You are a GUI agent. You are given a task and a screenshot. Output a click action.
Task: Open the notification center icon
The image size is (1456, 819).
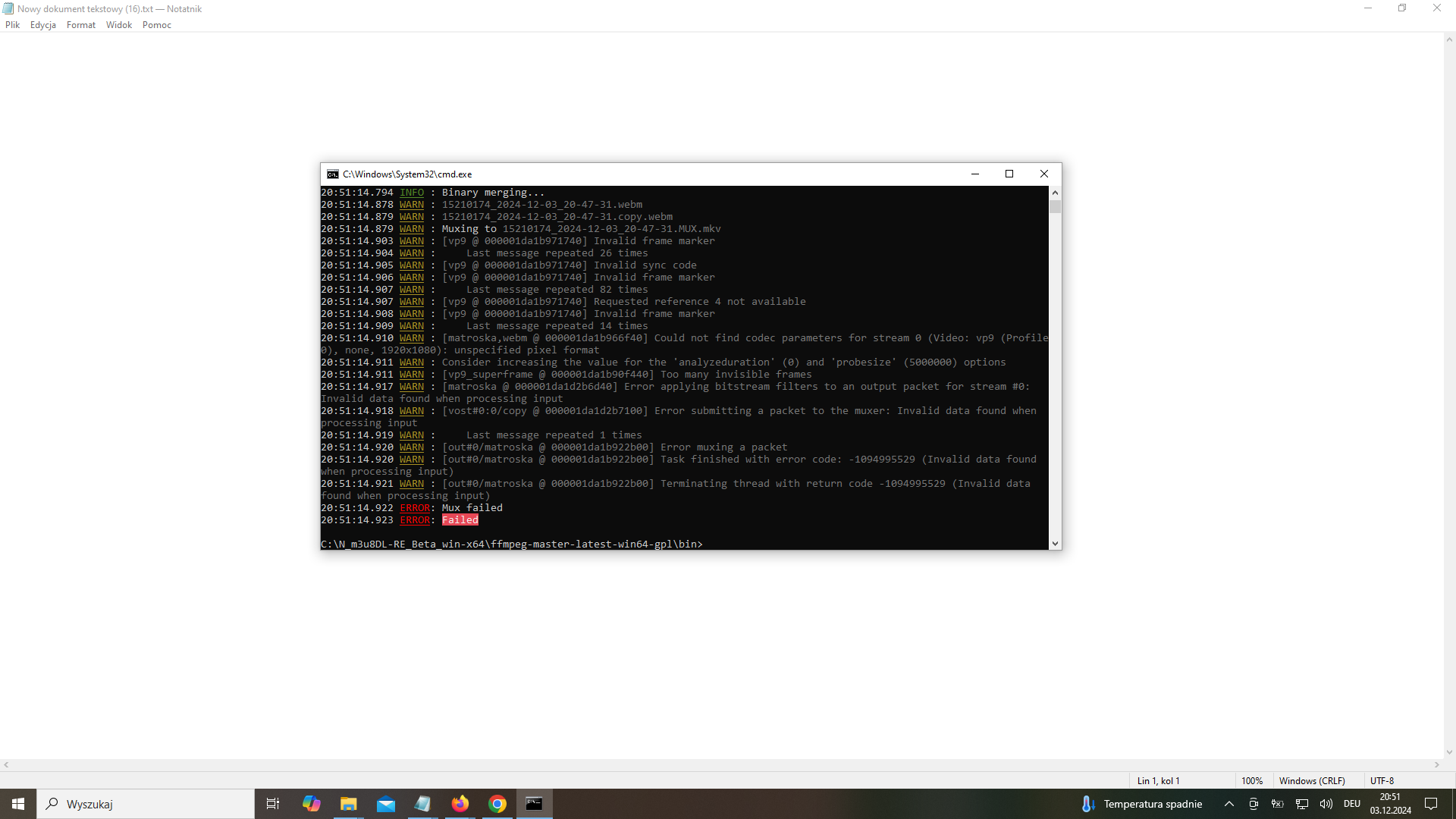click(1431, 804)
